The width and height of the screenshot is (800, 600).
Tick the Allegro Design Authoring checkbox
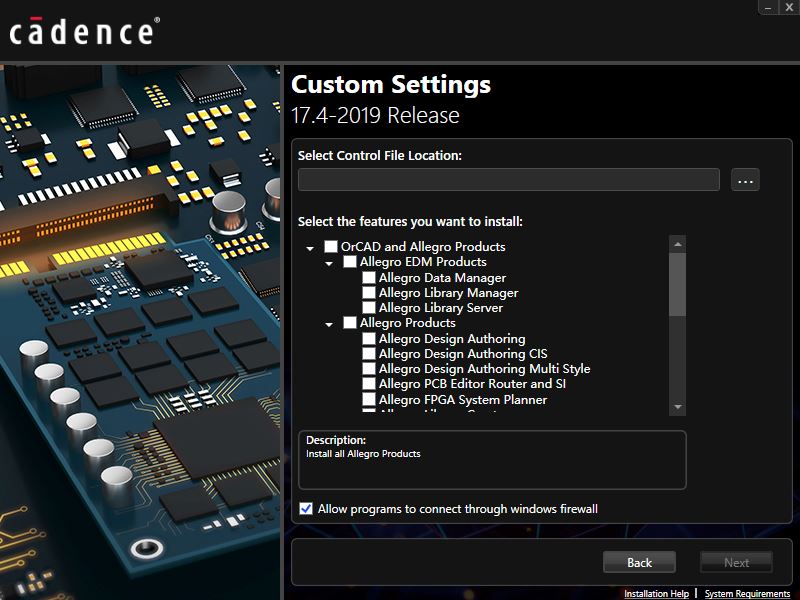pyautogui.click(x=368, y=338)
